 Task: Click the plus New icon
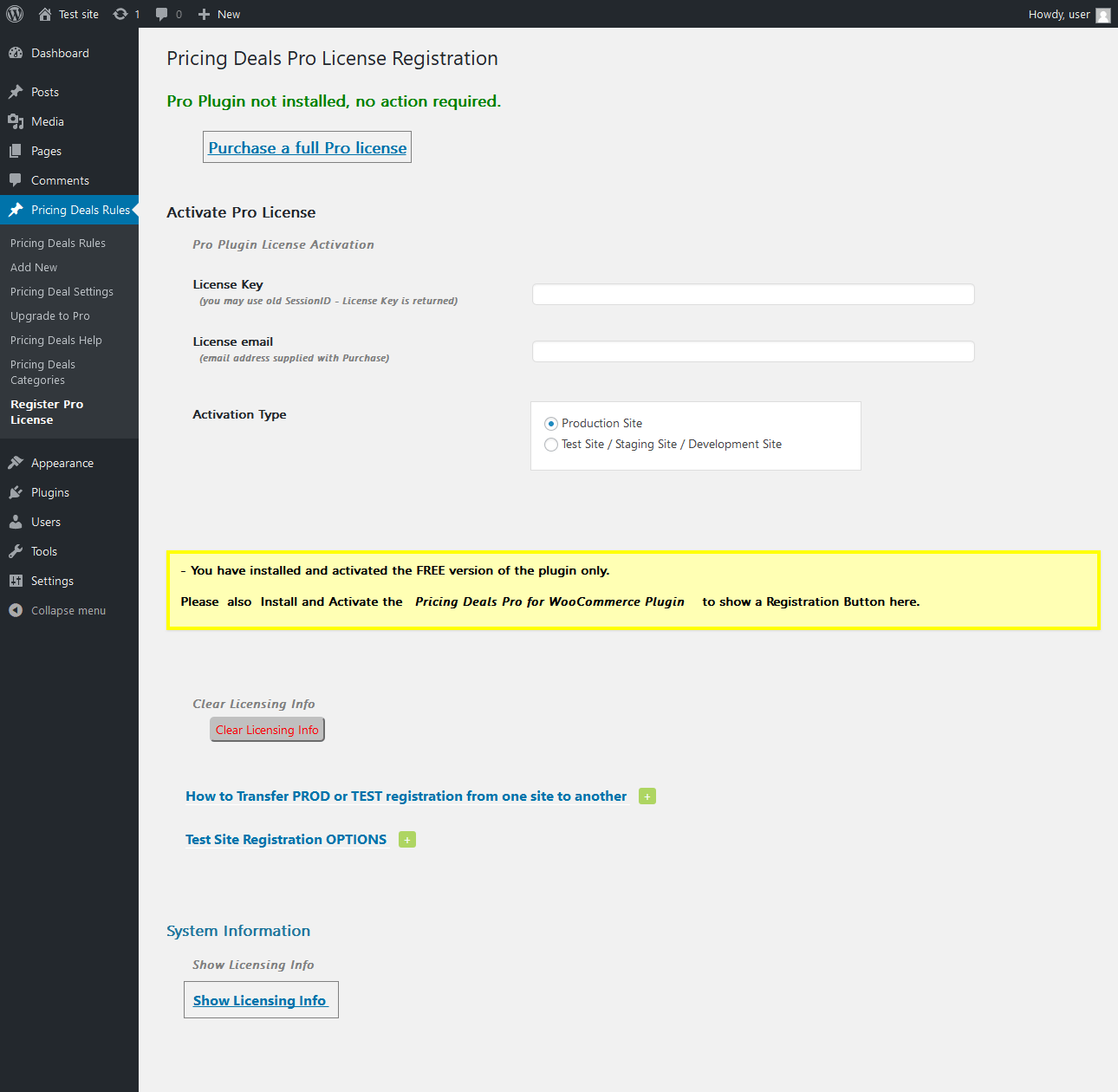(204, 14)
